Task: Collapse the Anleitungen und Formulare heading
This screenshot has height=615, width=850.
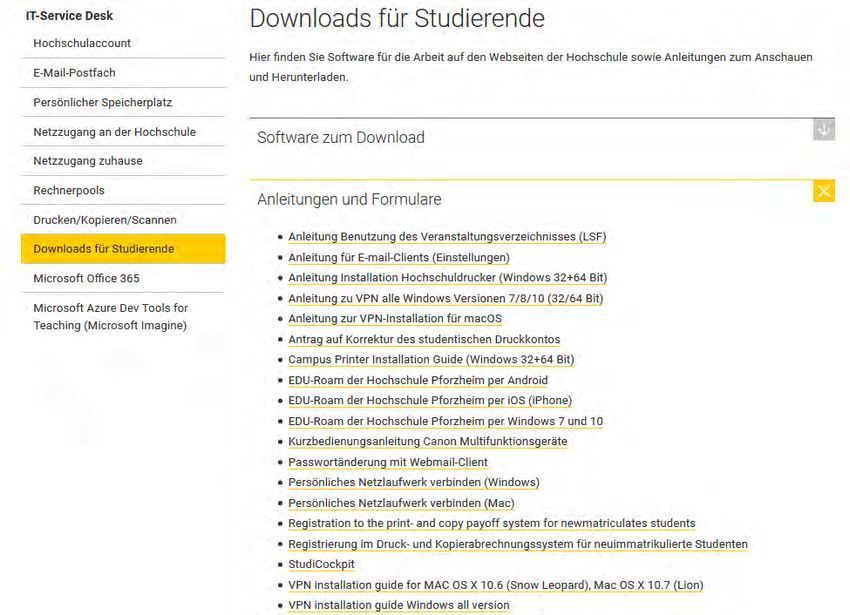Action: pyautogui.click(x=349, y=200)
